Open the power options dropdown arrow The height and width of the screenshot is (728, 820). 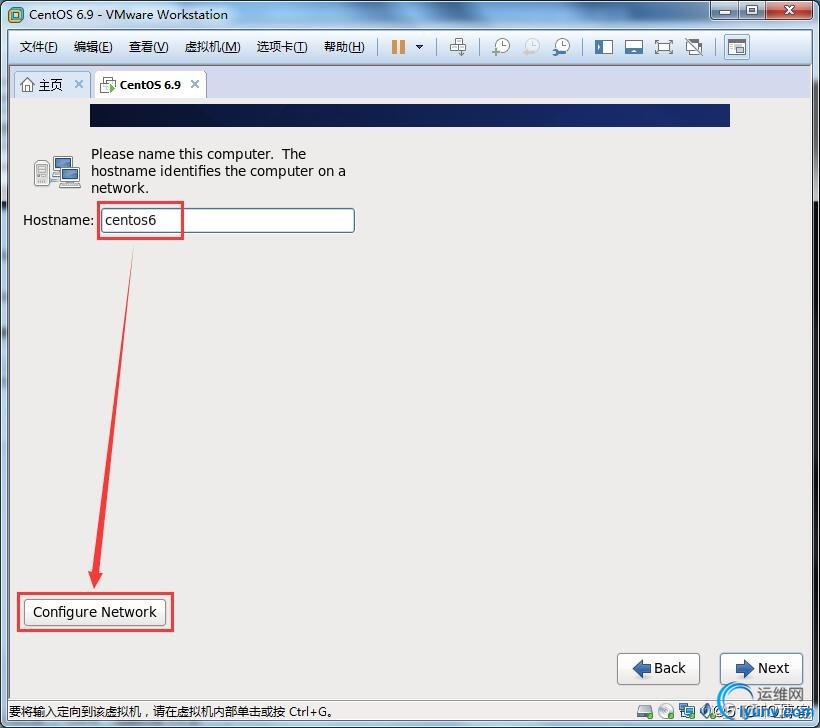(419, 47)
